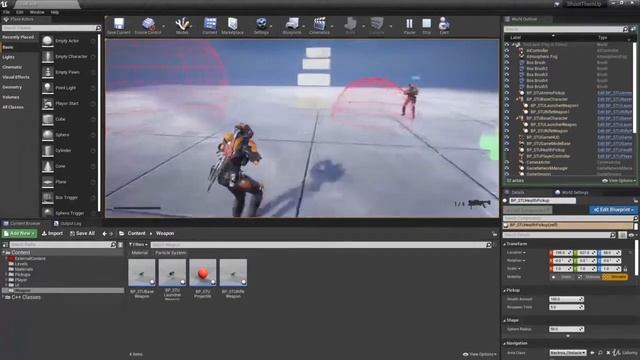Click the Sphere Radius value field

[x=566, y=329]
